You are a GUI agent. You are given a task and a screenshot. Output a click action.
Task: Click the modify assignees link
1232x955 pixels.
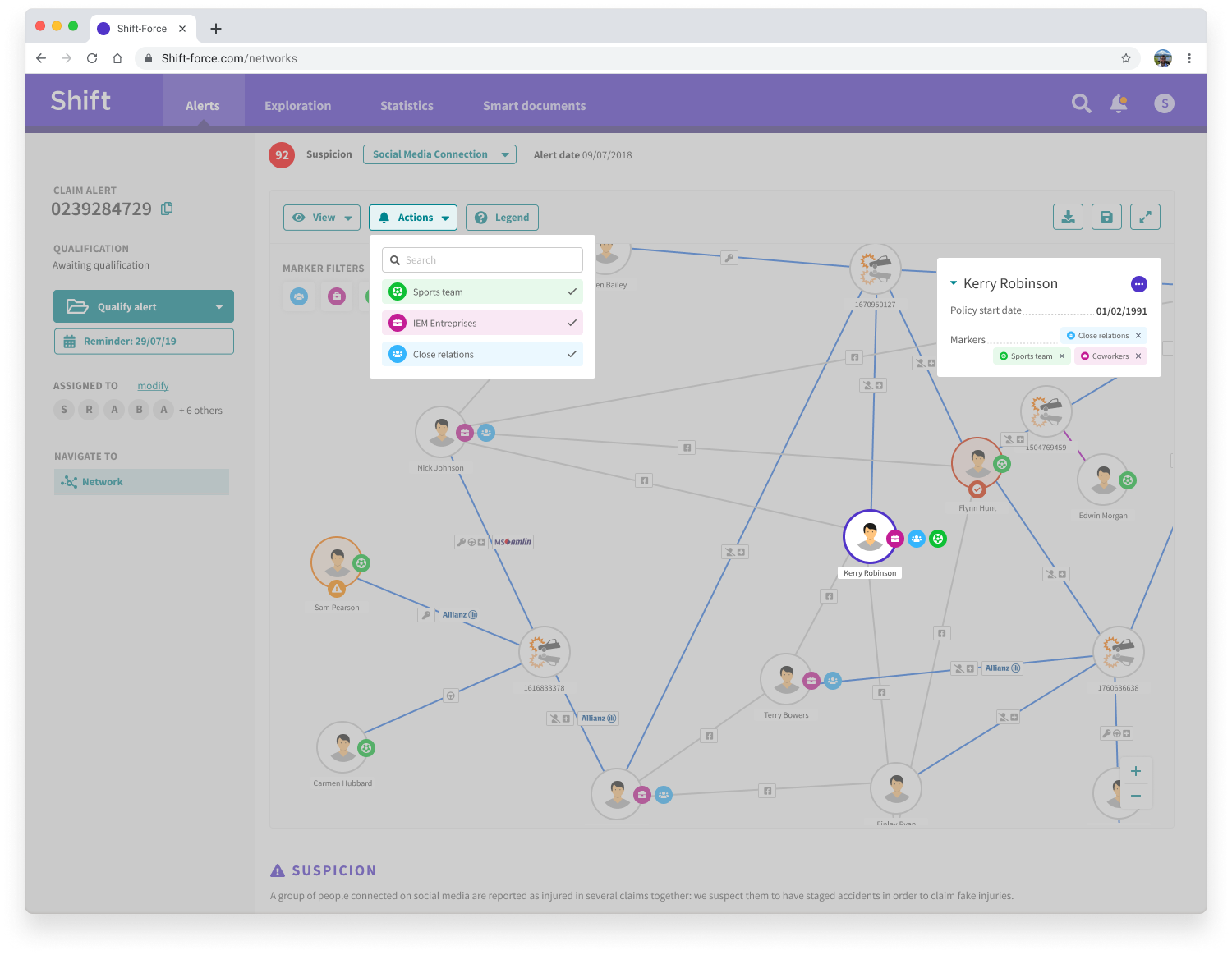pos(153,386)
